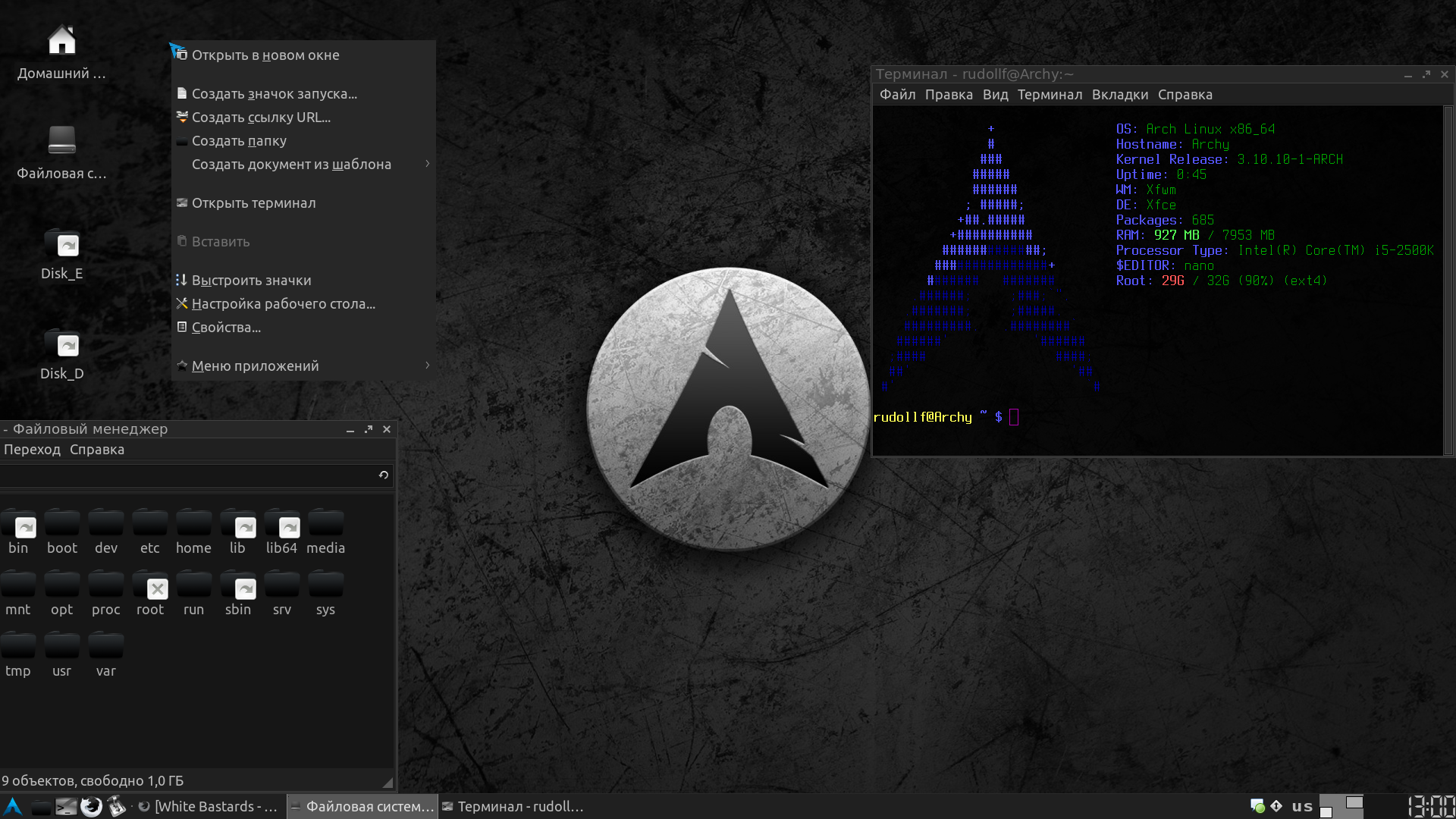Click the 13:00 panel clock
Image resolution: width=1456 pixels, height=819 pixels.
1430,806
